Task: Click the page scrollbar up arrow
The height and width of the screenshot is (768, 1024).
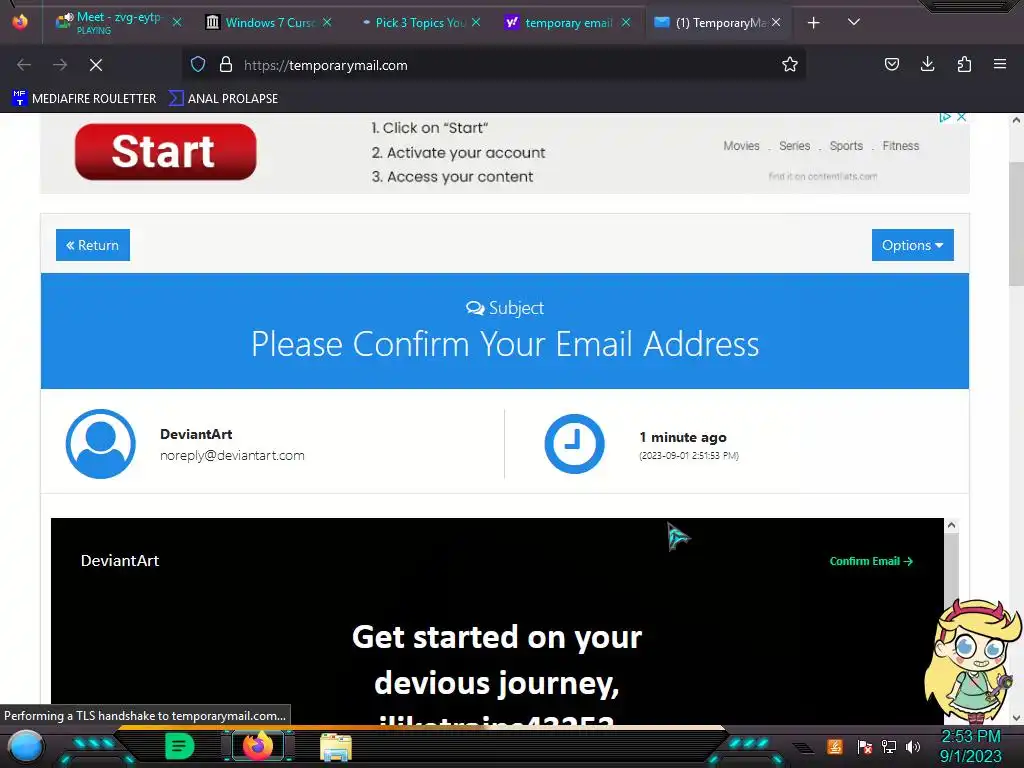Action: pos(1016,120)
